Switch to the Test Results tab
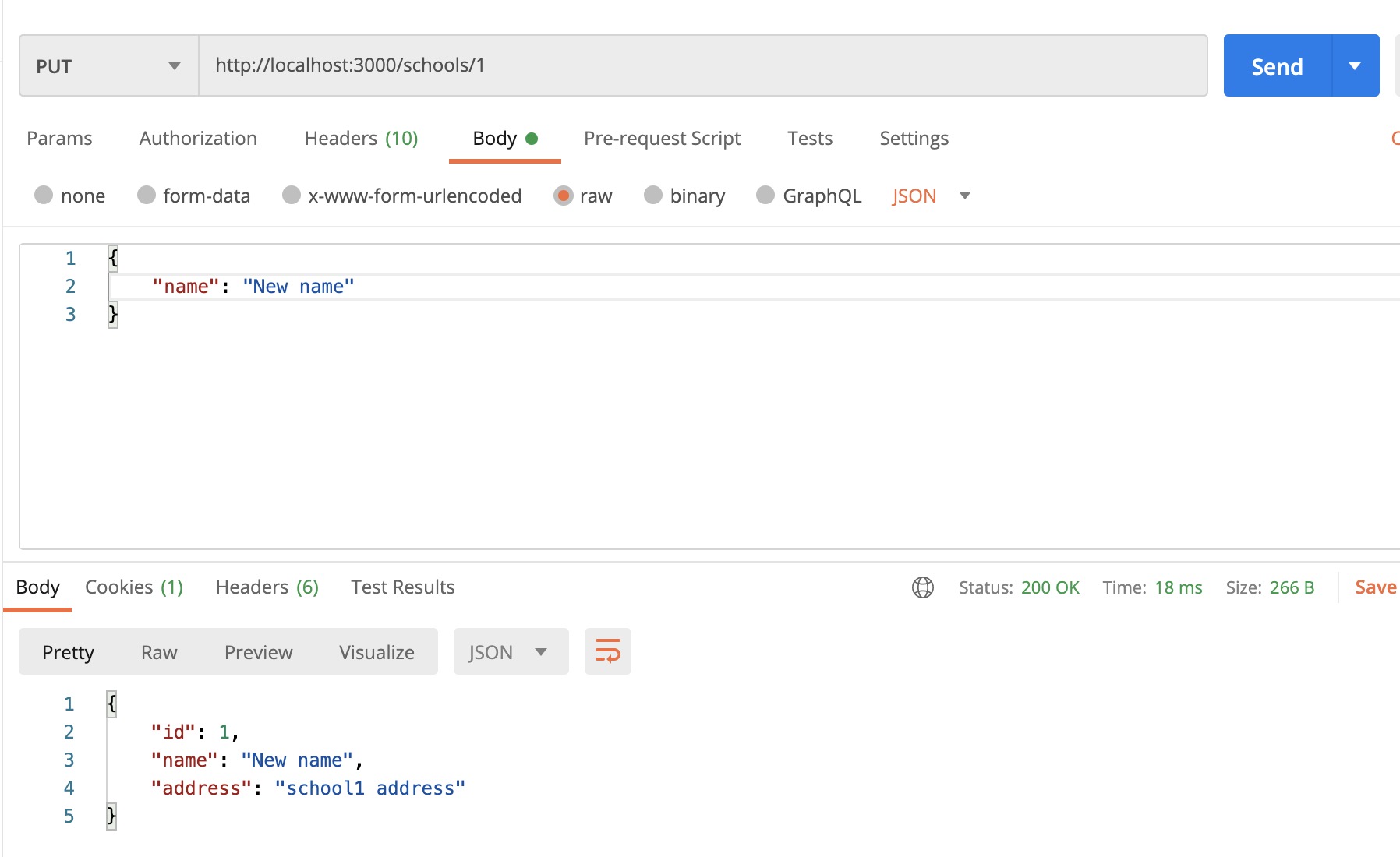 pyautogui.click(x=403, y=587)
